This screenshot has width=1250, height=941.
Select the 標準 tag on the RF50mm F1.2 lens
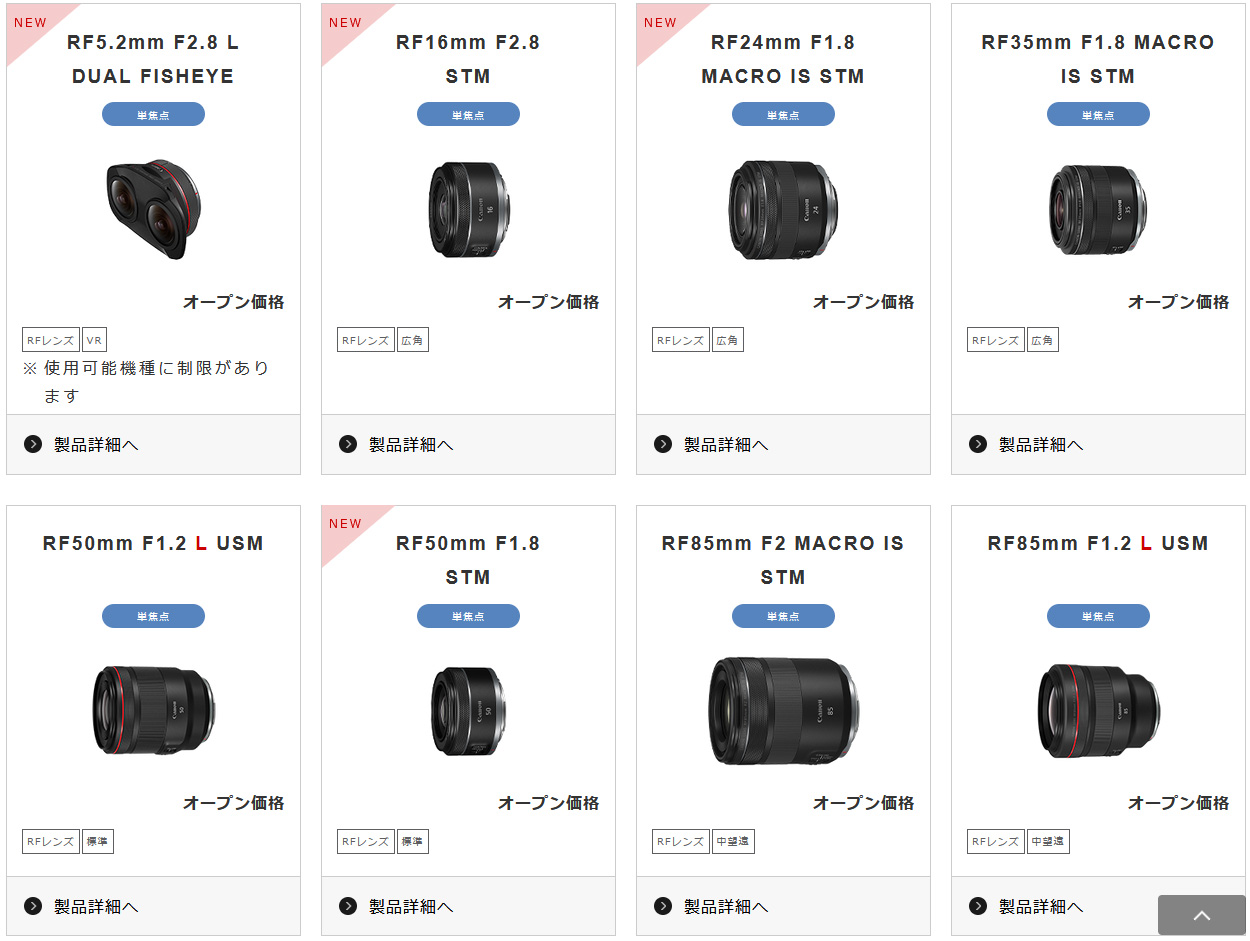point(97,841)
